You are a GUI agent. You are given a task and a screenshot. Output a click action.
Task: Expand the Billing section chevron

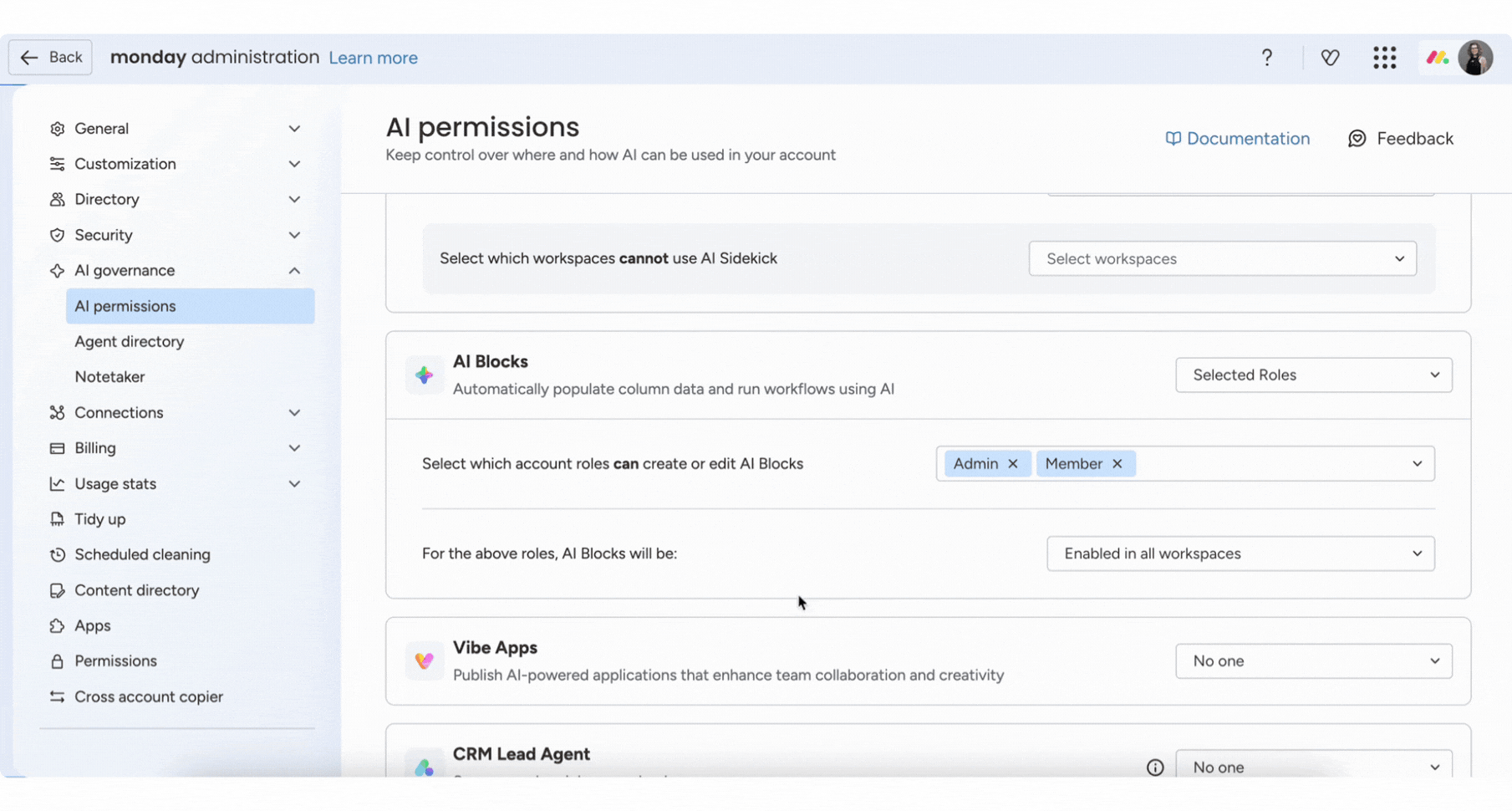click(x=294, y=448)
